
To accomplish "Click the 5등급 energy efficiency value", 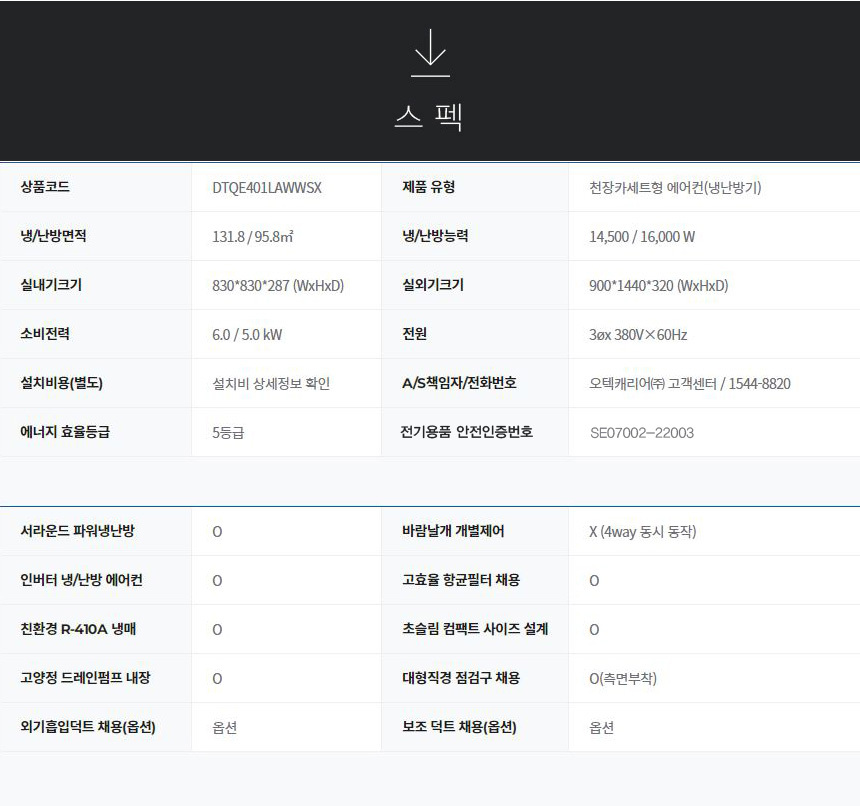I will (228, 433).
